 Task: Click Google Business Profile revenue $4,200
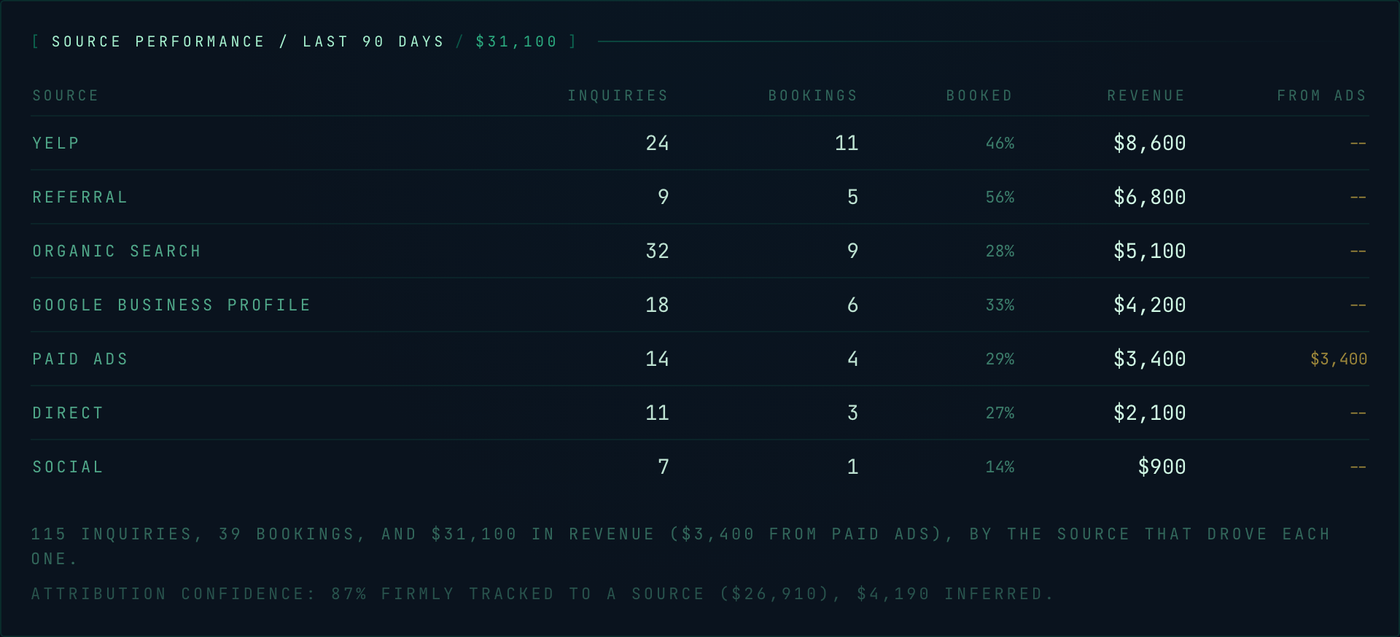[1150, 305]
